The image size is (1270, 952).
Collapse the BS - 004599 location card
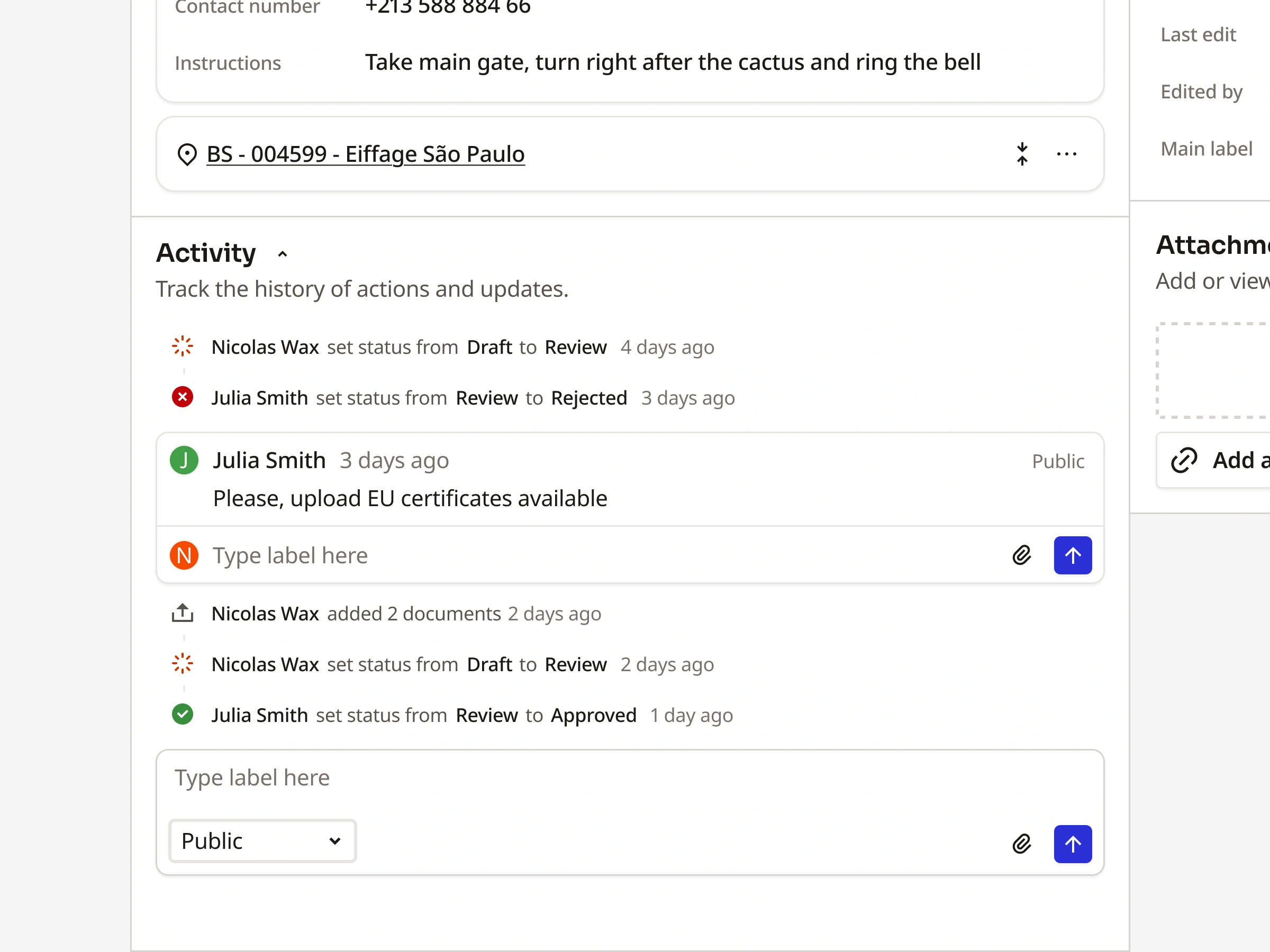(1022, 154)
